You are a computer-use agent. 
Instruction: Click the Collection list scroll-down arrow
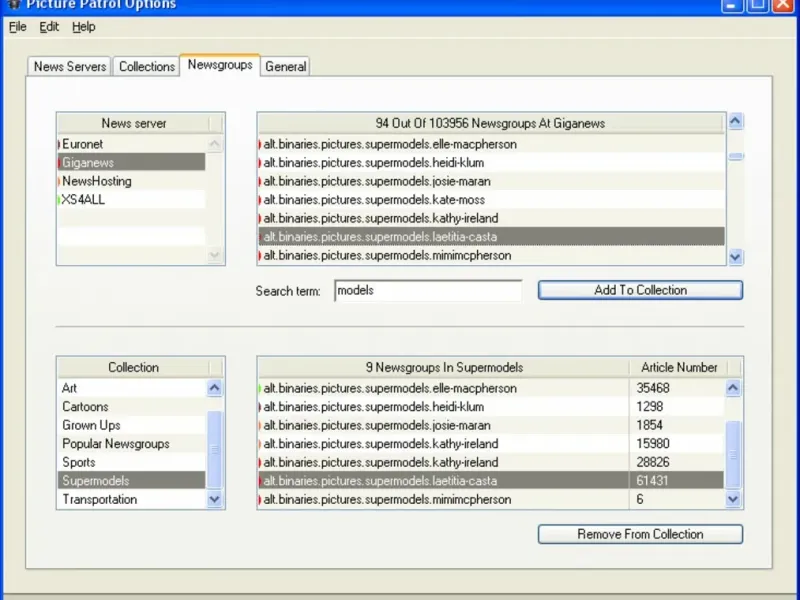215,499
